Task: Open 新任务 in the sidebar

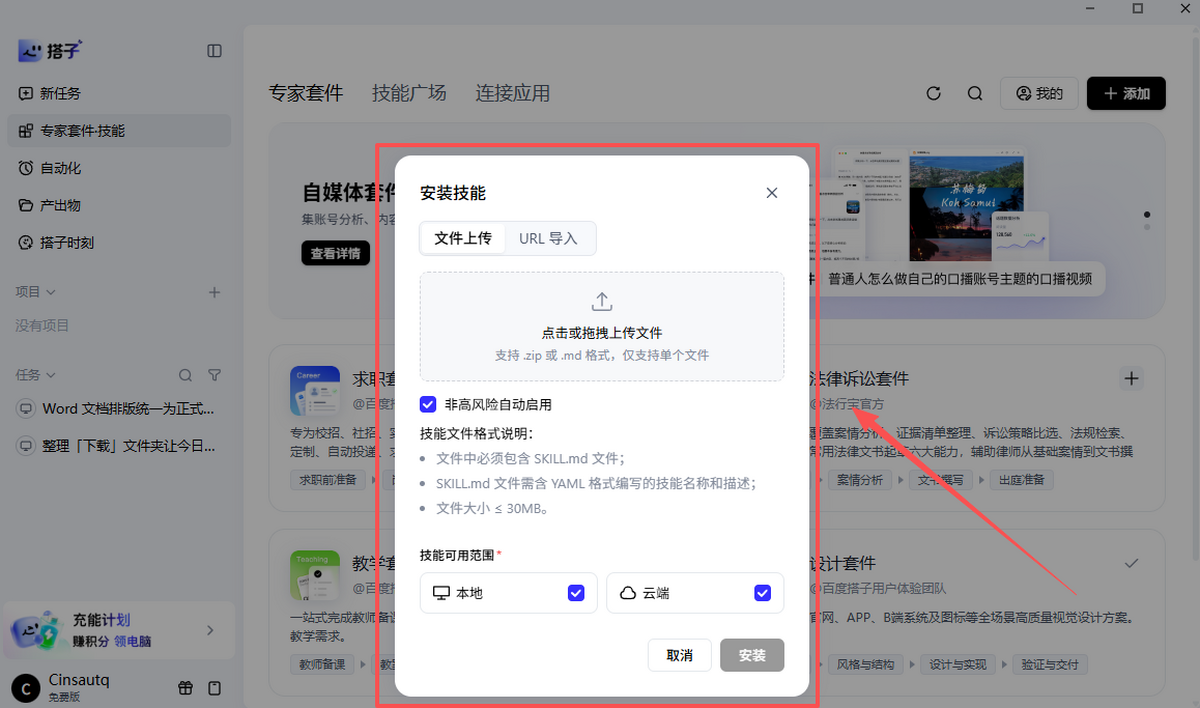Action: [x=120, y=93]
